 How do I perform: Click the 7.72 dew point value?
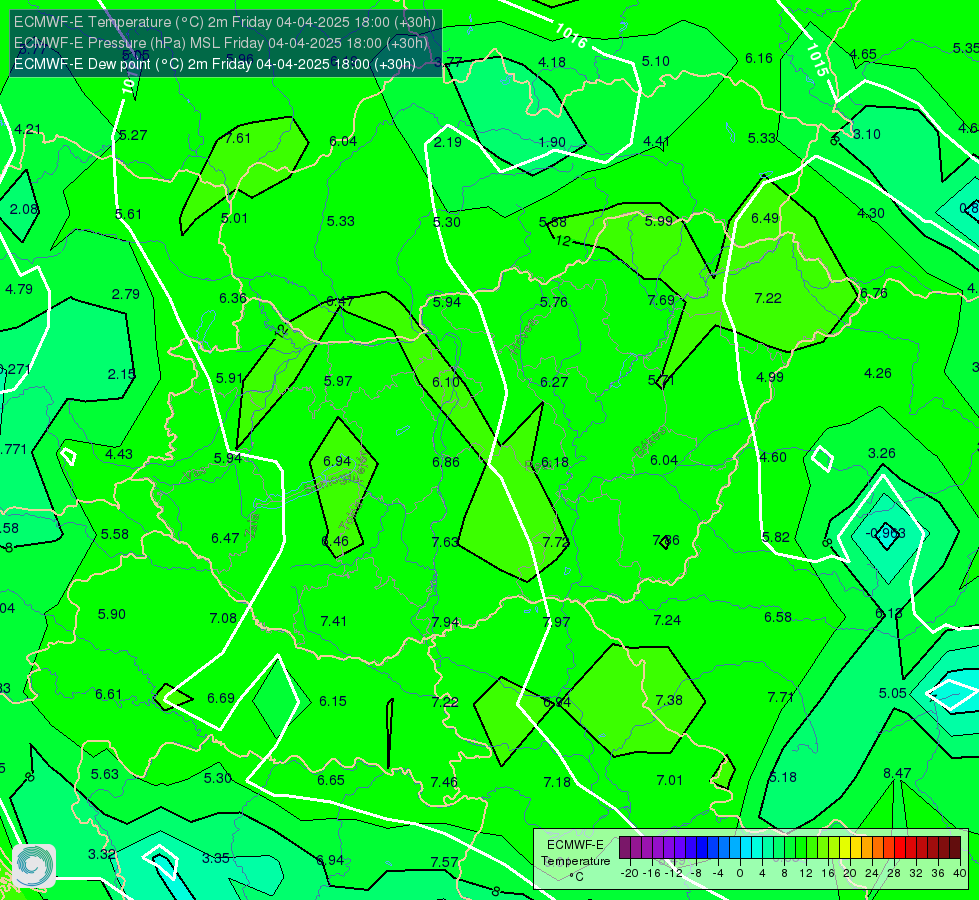click(x=556, y=541)
